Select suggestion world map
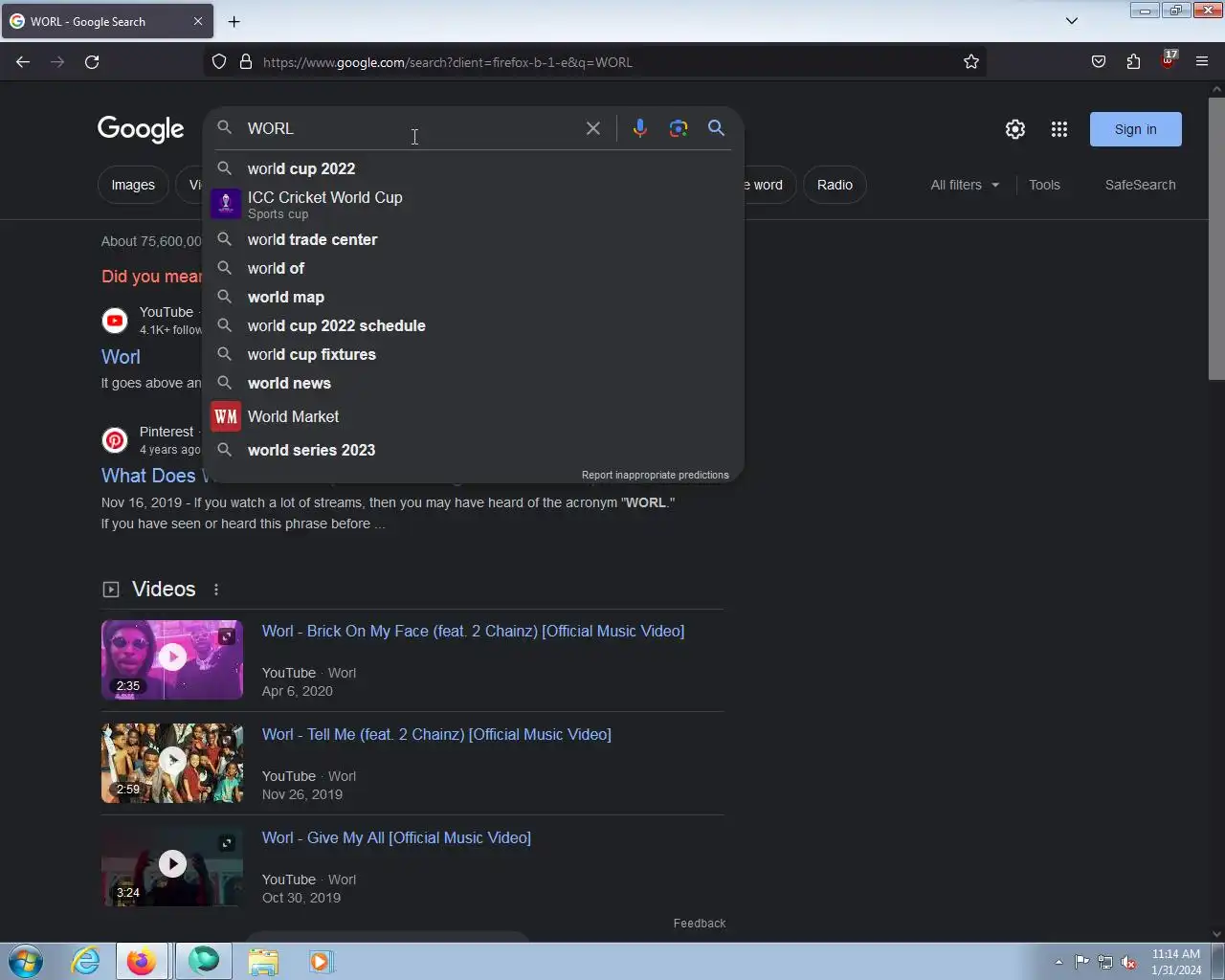 (475, 297)
